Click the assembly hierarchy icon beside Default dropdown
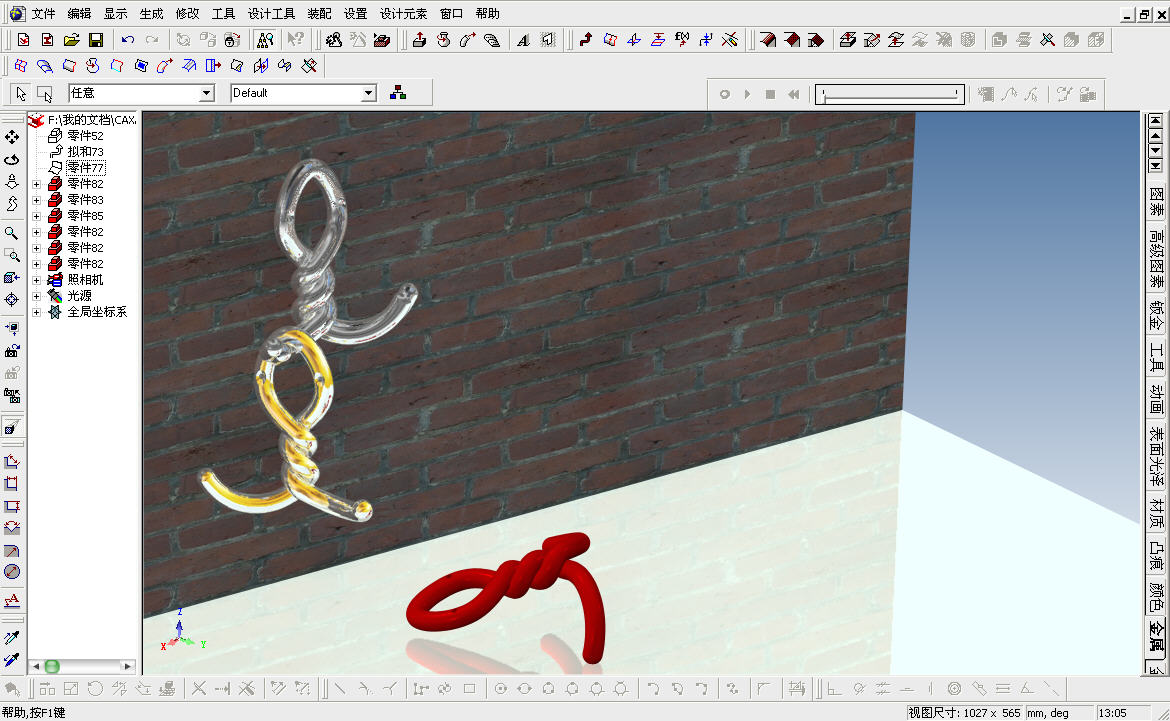Viewport: 1170px width, 721px height. pos(398,93)
